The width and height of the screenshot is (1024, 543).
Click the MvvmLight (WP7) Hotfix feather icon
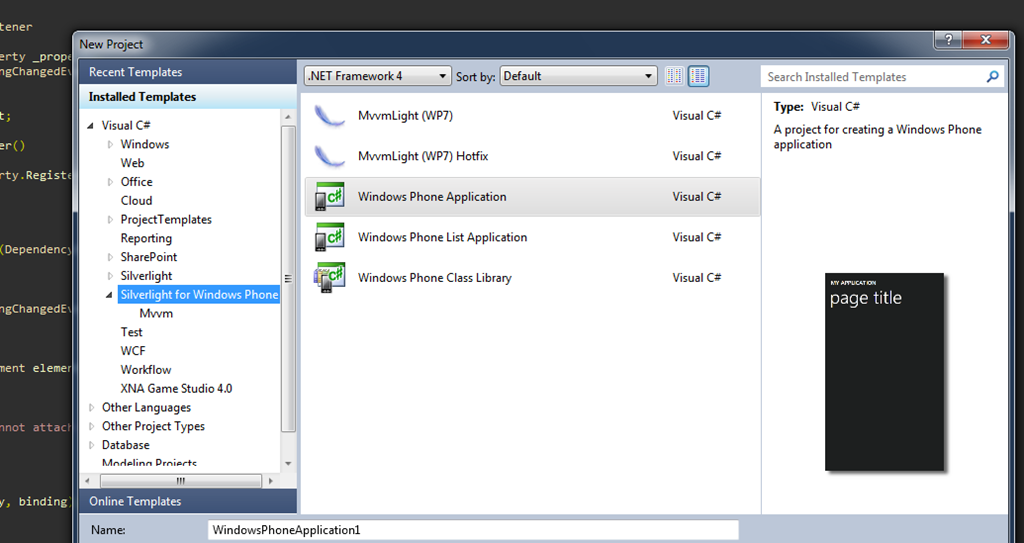[330, 157]
